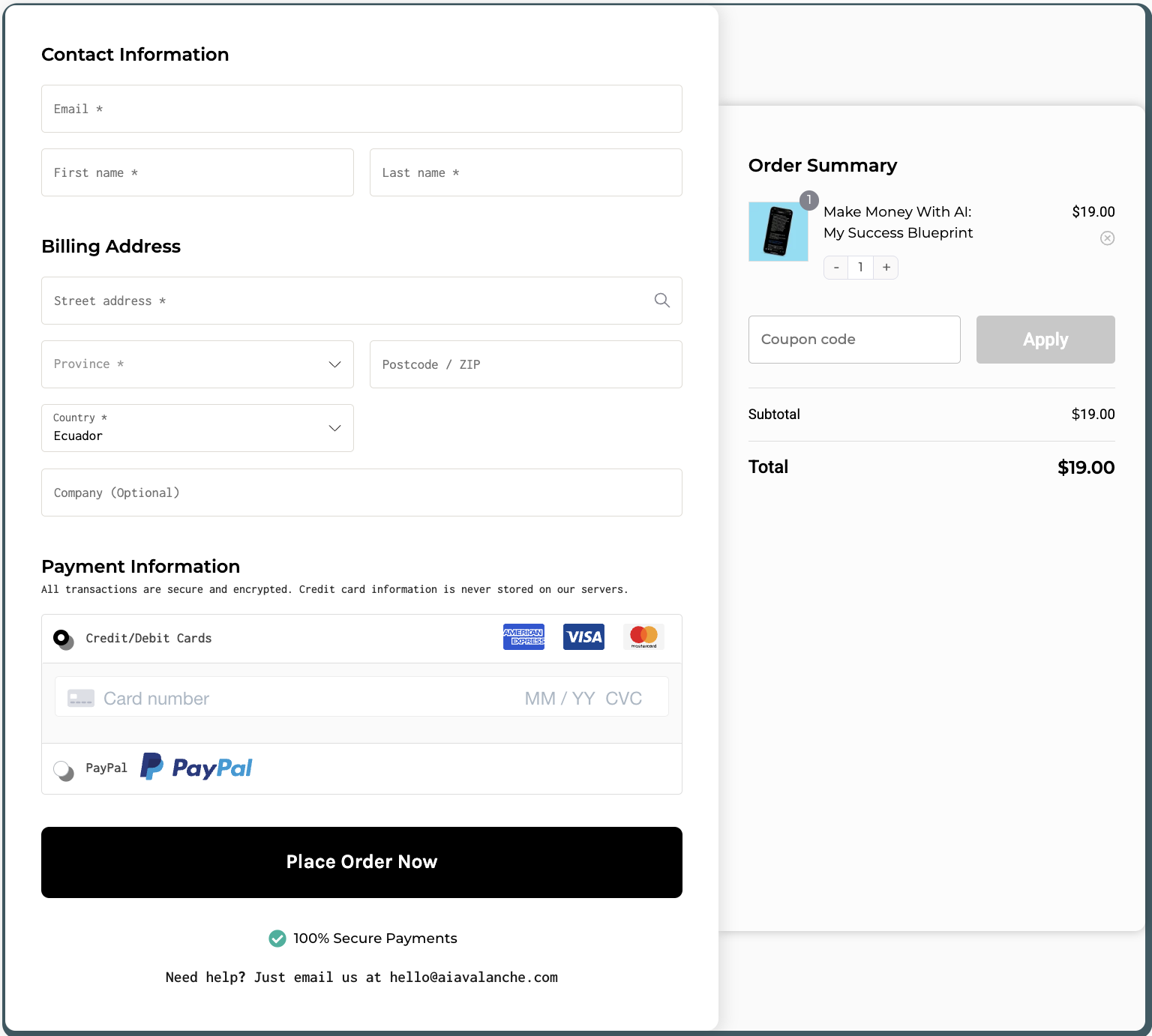Click the product price $19.00 beside the title
This screenshot has height=1036, width=1152.
pos(1093,212)
